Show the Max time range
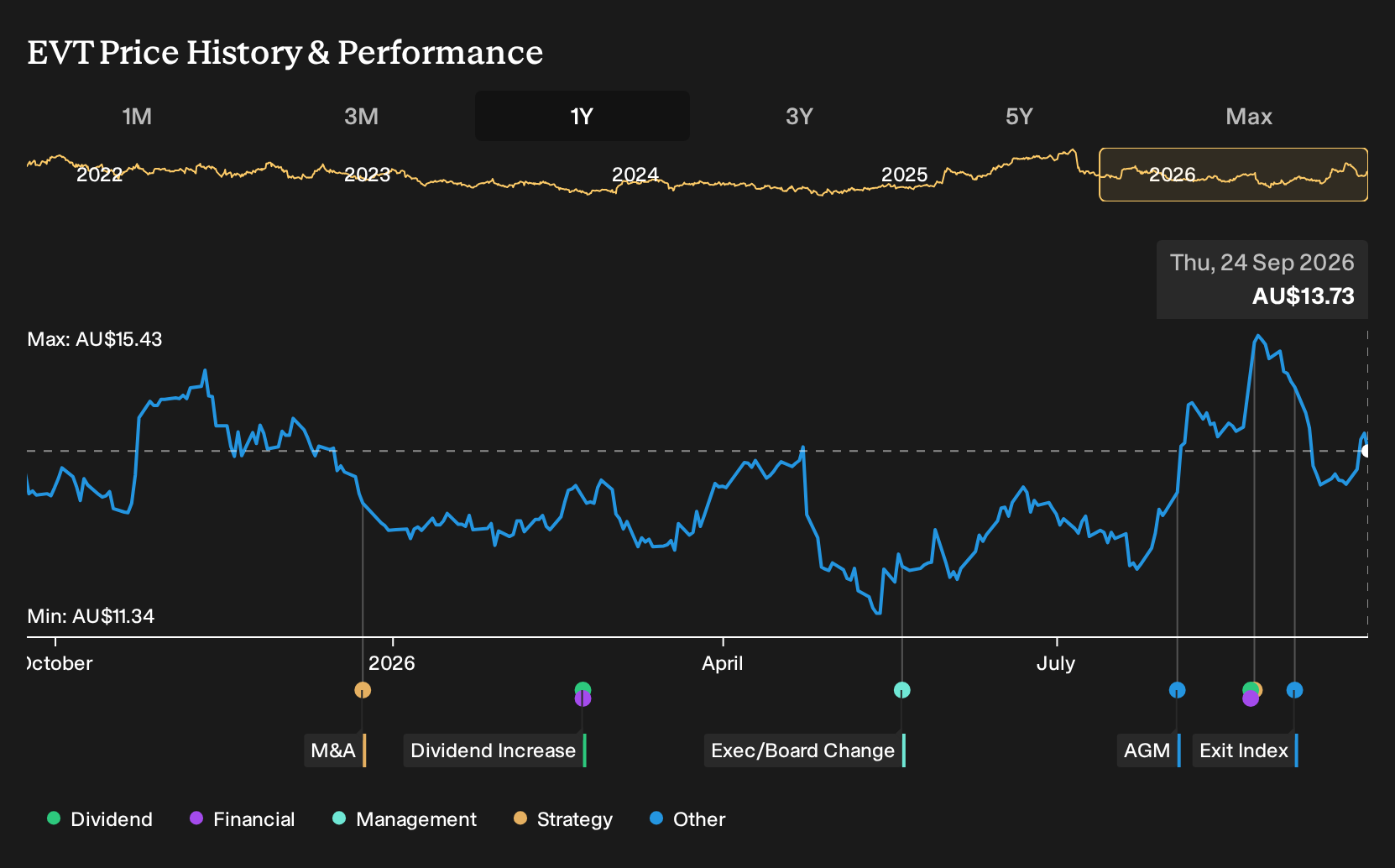The height and width of the screenshot is (868, 1395). (1249, 117)
